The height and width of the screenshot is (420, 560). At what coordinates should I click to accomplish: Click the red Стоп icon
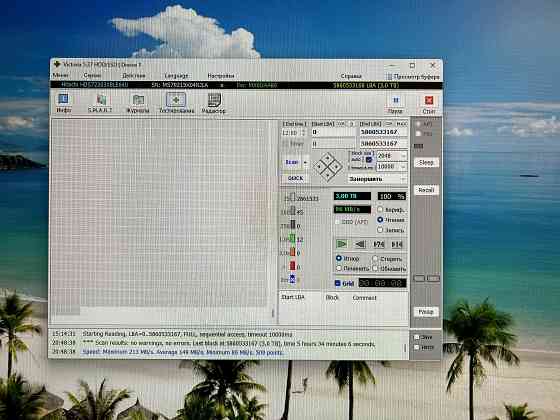[x=429, y=104]
